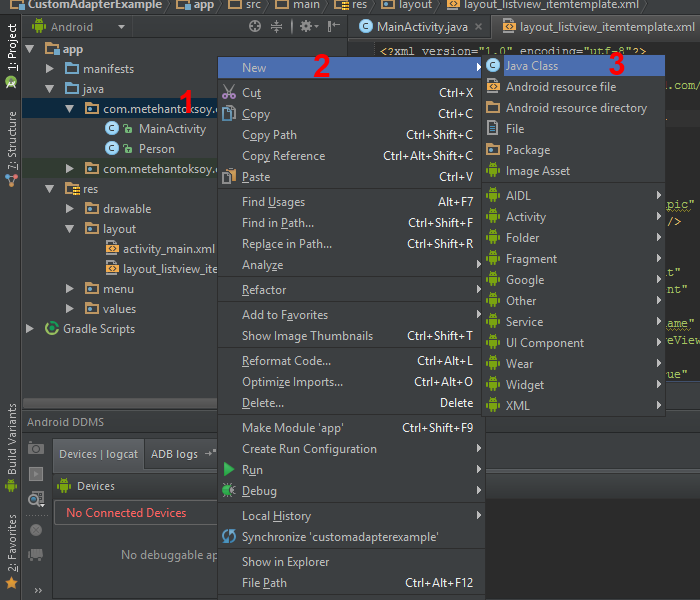This screenshot has width=700, height=600.
Task: Choose Reformat Code menu entry
Action: [350, 361]
